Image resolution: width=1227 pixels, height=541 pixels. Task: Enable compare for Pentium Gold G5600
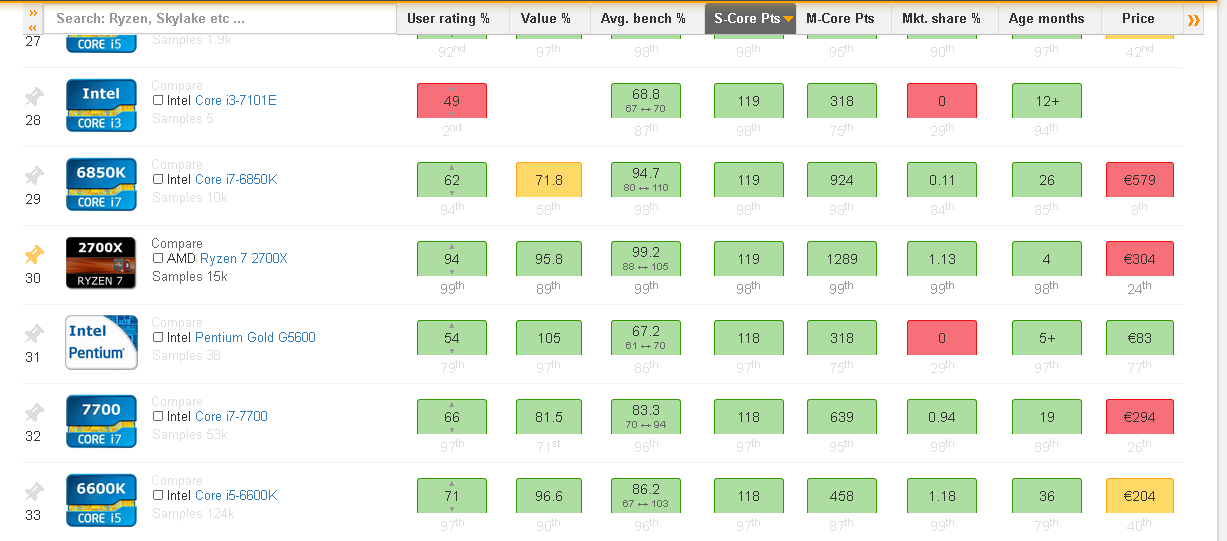coord(158,338)
